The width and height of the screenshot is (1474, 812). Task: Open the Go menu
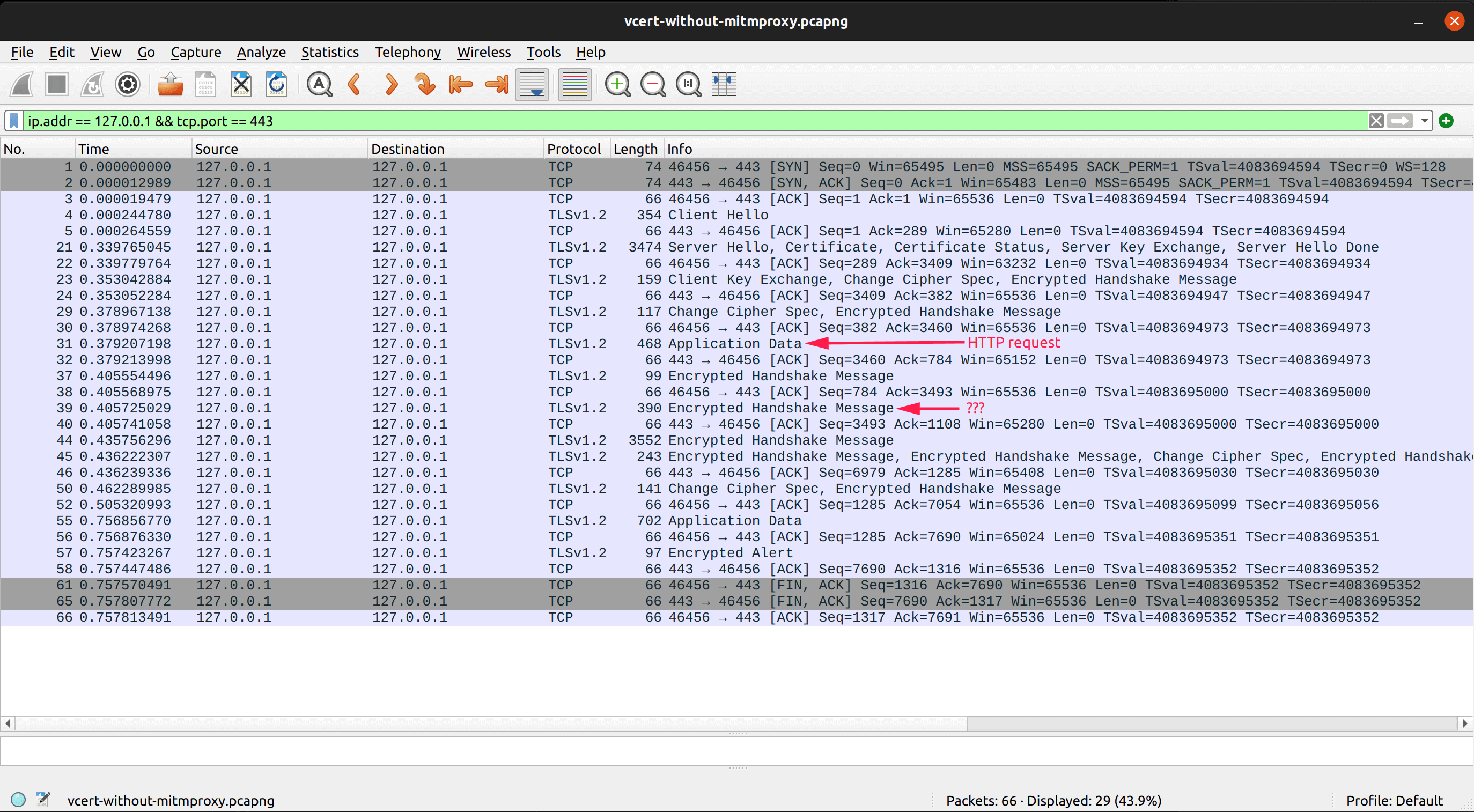point(146,52)
